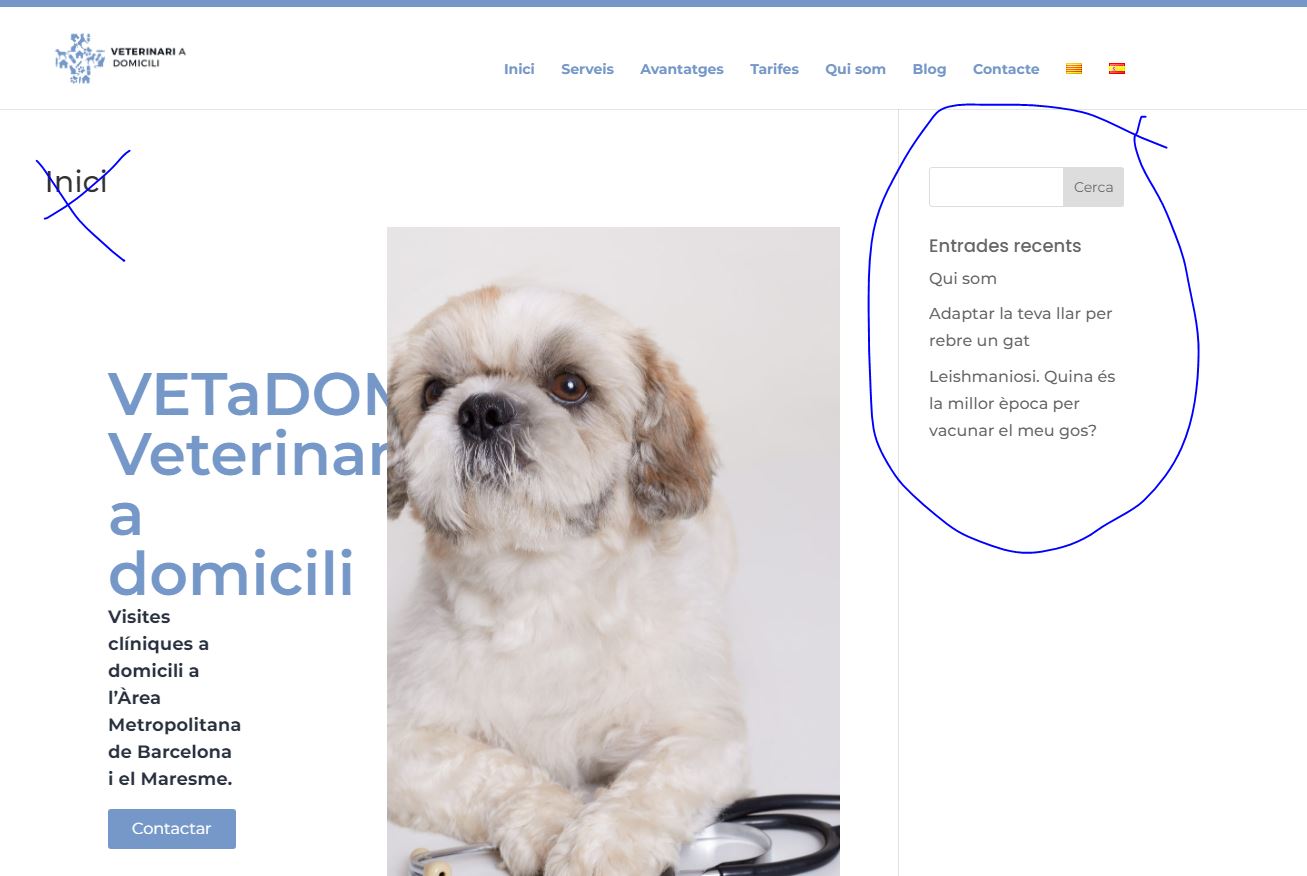Open the Leishmaniosi vaccination post link

pyautogui.click(x=1022, y=404)
